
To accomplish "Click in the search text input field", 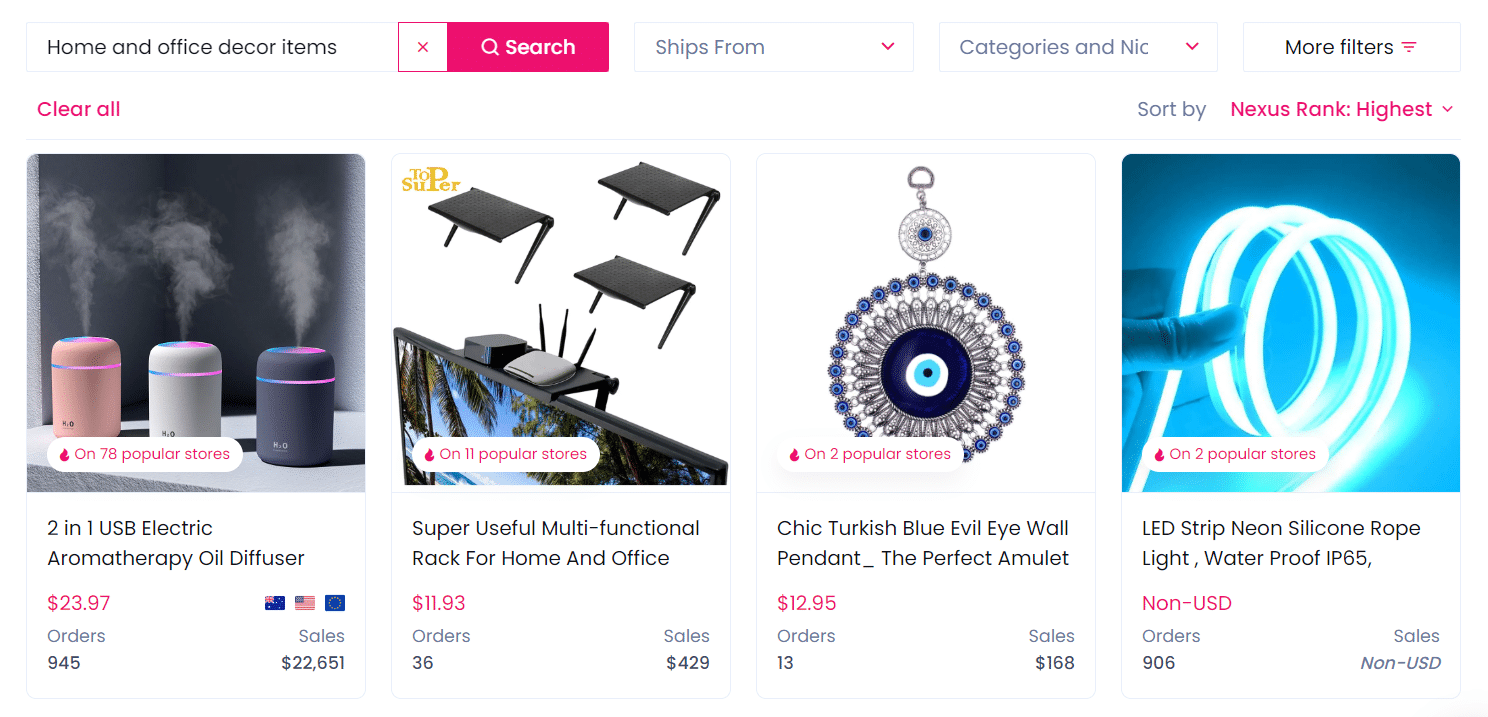I will 212,47.
